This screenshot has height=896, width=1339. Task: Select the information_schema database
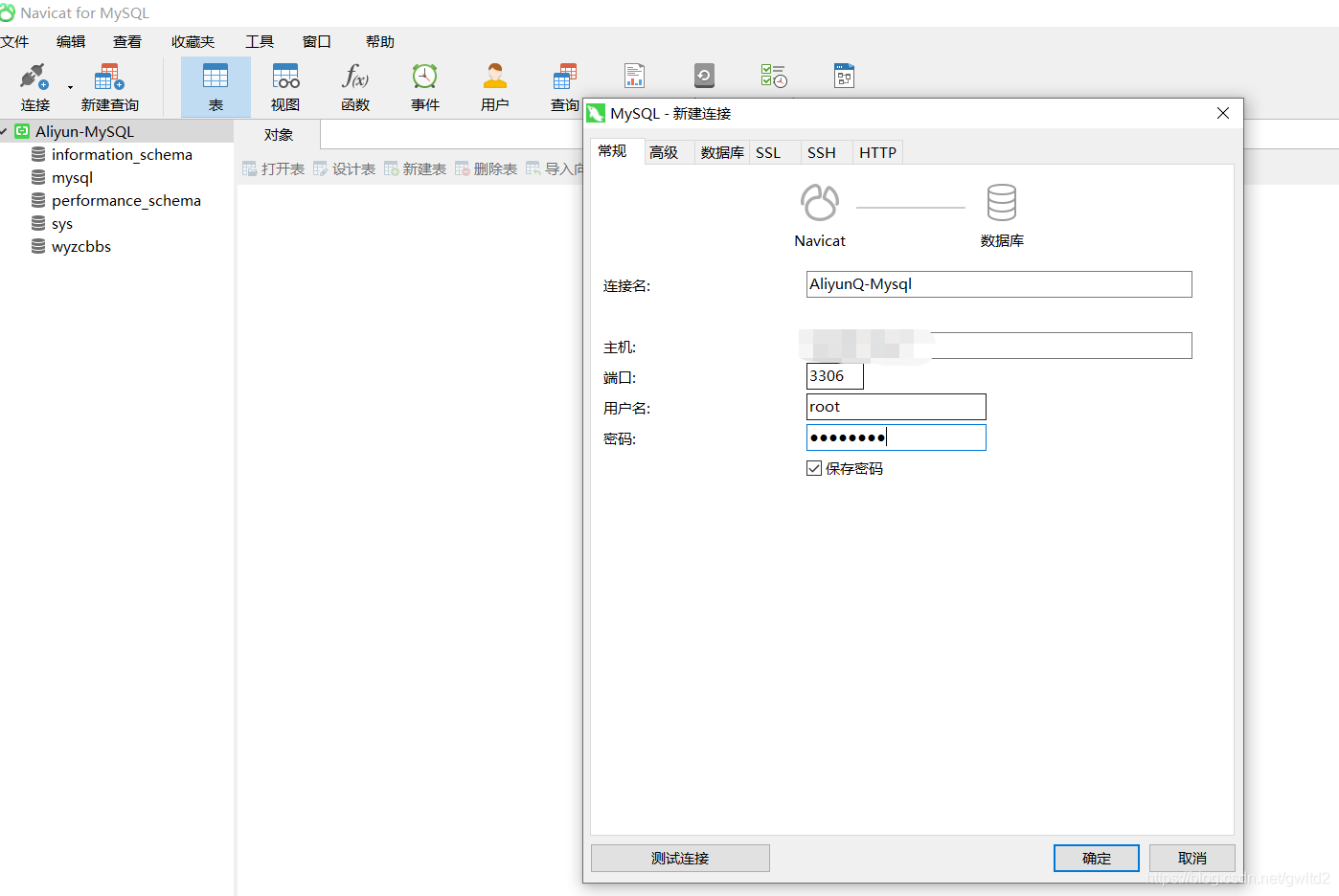coord(122,154)
